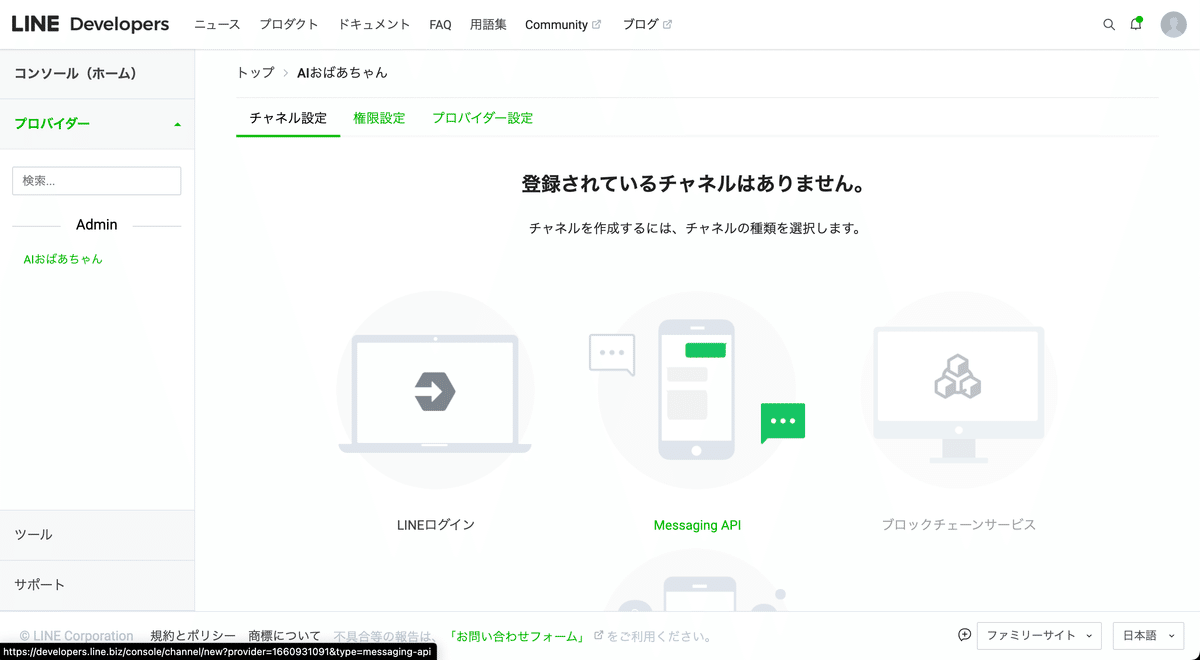Collapse the プロバイダー sidebar section
1200x660 pixels.
coord(97,124)
